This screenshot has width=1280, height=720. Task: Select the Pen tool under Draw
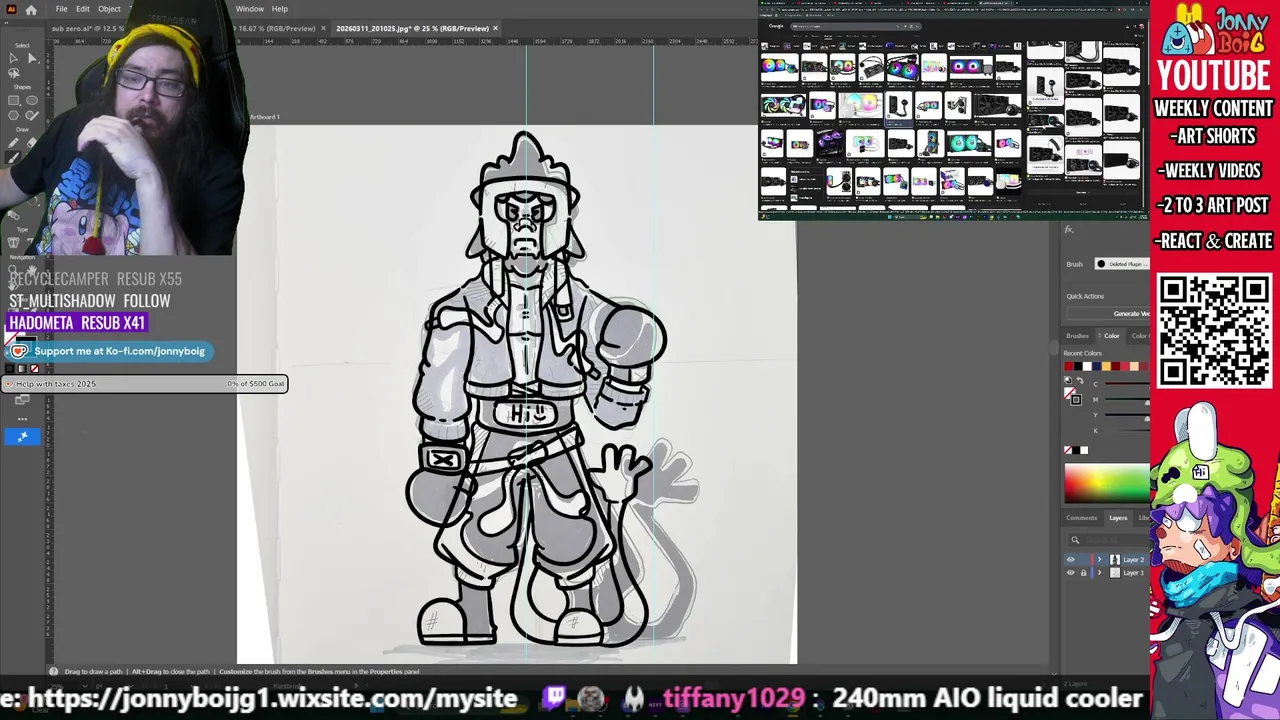13,143
